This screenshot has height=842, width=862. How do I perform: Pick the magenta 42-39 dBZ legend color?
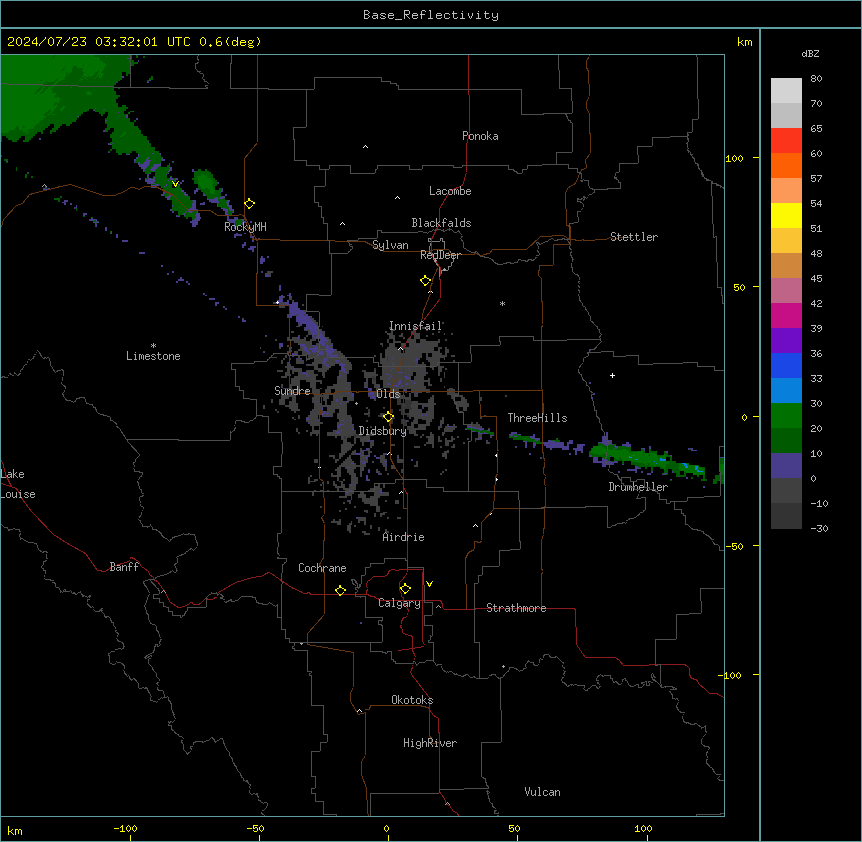point(786,315)
